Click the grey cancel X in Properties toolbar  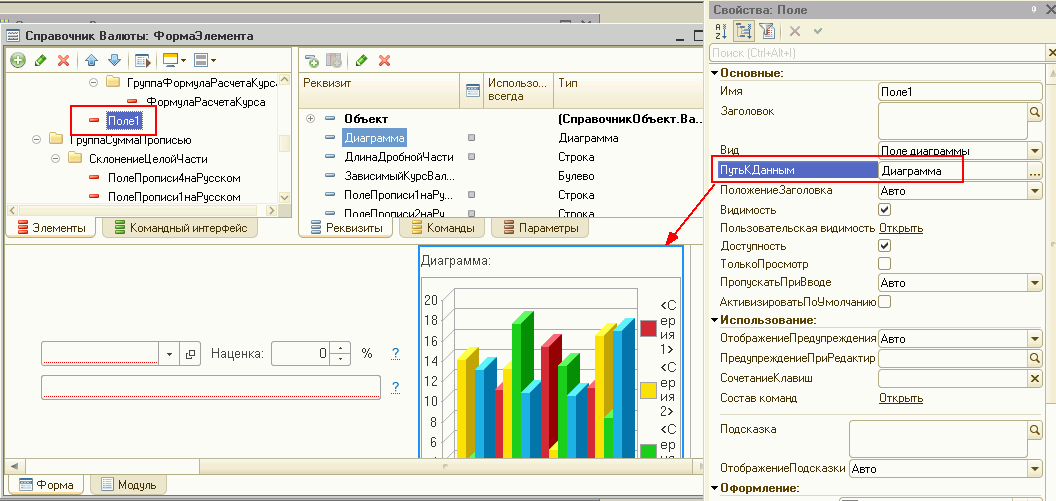coord(795,30)
